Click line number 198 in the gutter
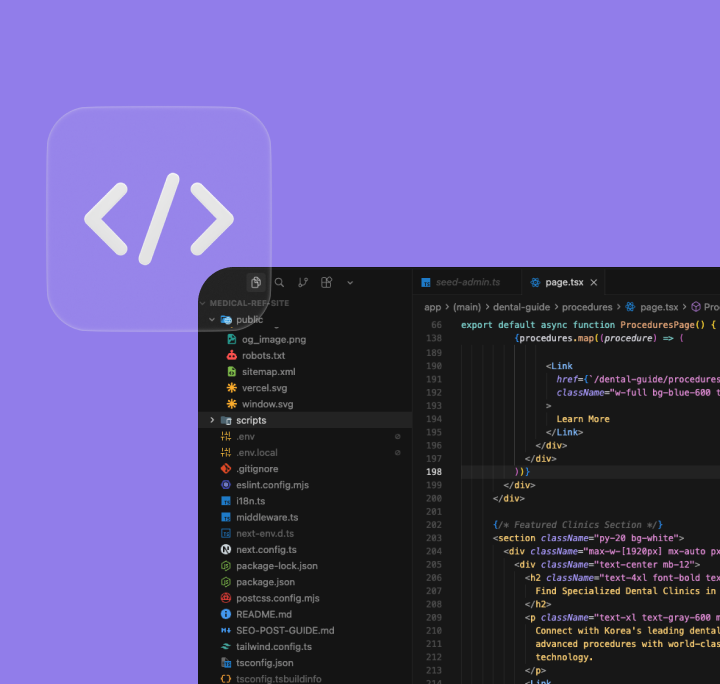720x684 pixels. coord(434,470)
